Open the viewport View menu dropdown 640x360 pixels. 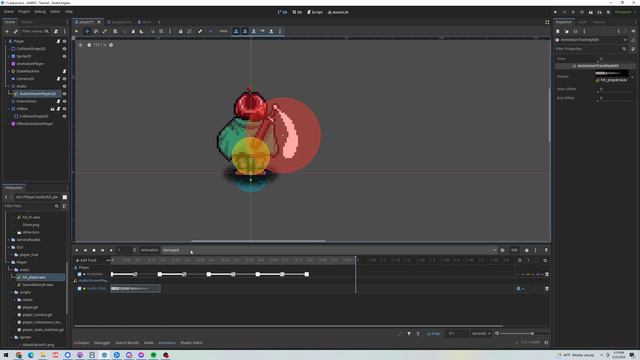click(223, 31)
